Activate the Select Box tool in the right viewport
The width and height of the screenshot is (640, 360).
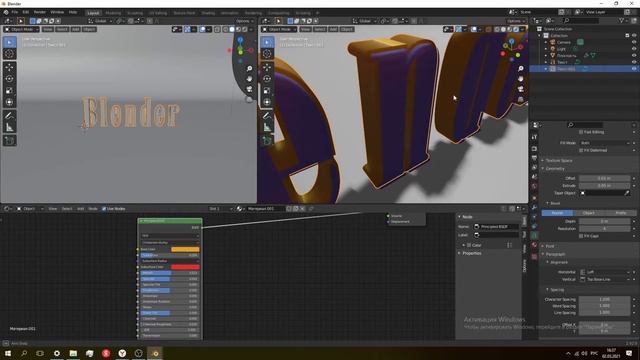pos(267,42)
